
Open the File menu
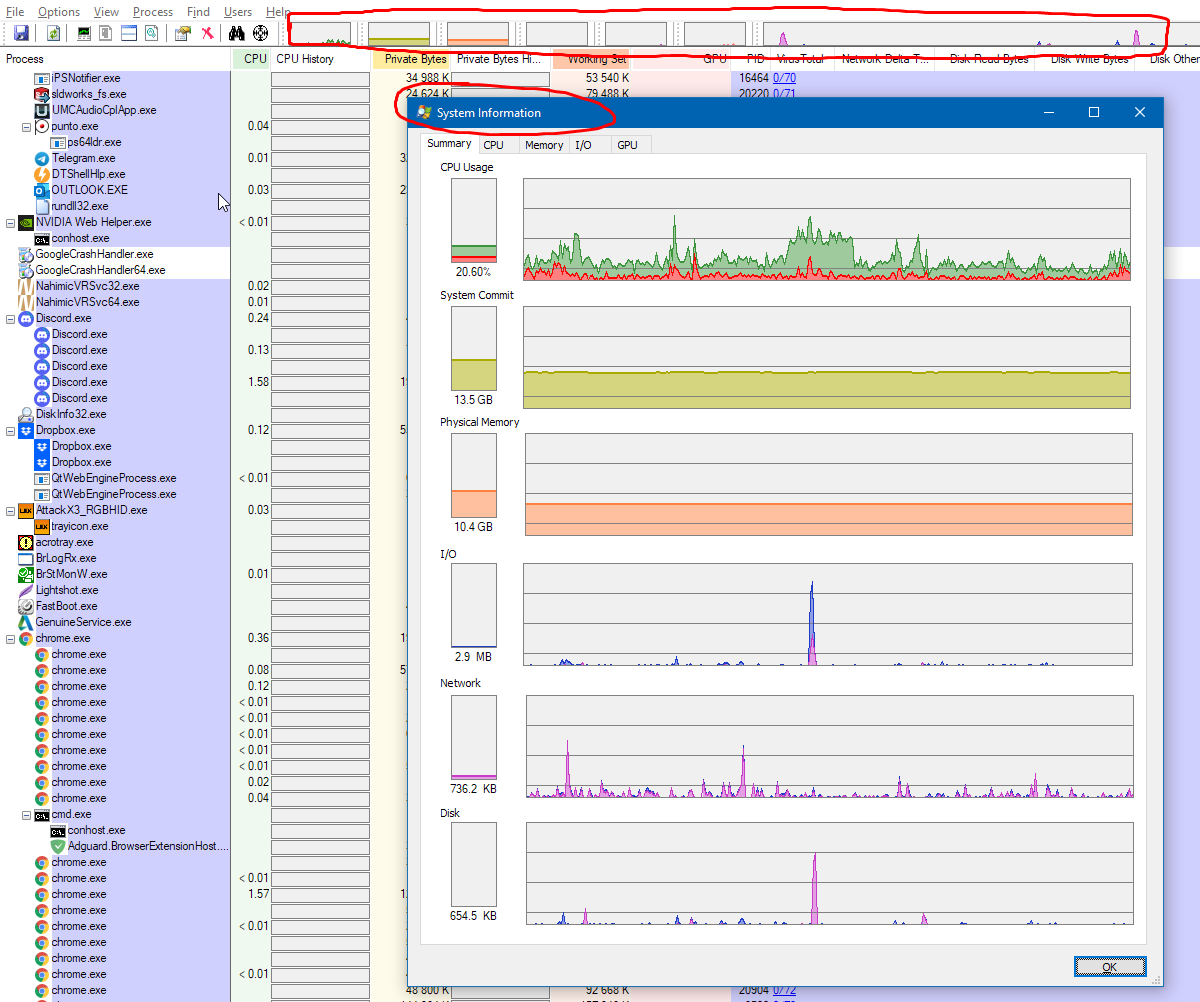point(15,12)
